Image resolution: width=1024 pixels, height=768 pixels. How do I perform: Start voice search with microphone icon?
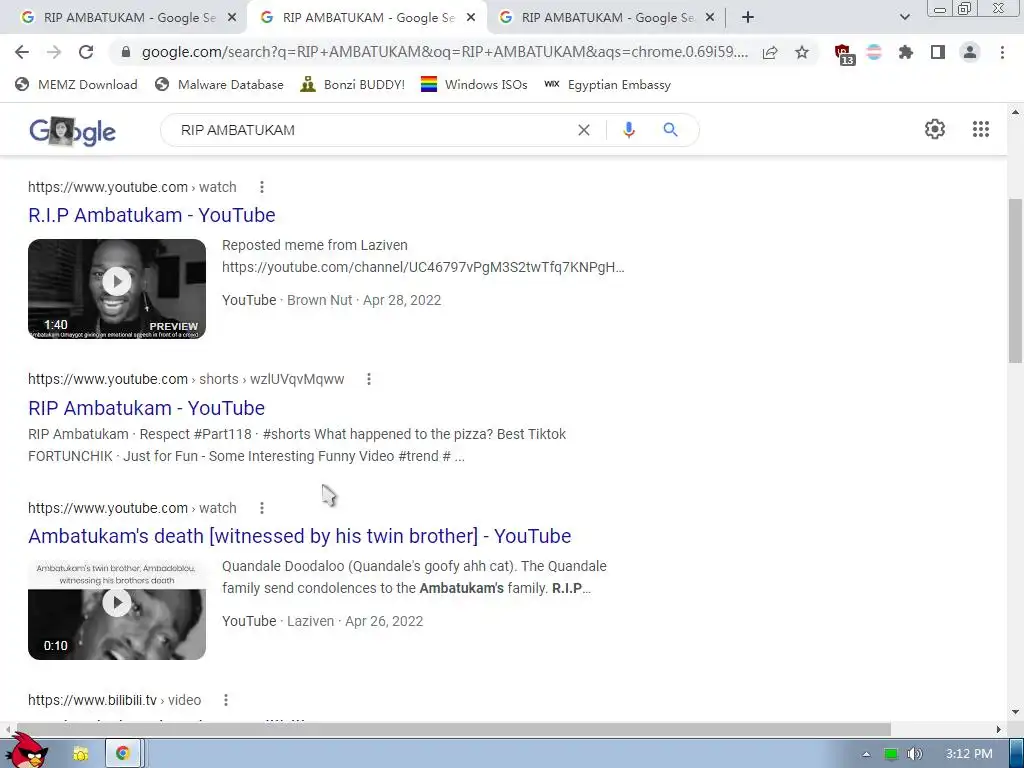[629, 130]
